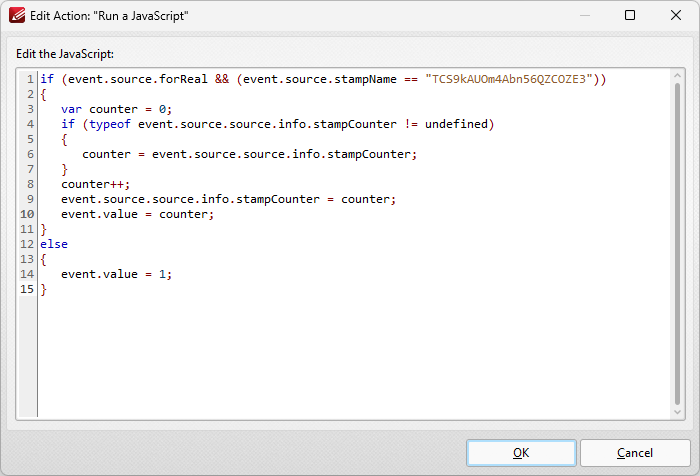Screen dimensions: 700x476
Task: Click the "else" keyword on line 12
Action: (54, 244)
